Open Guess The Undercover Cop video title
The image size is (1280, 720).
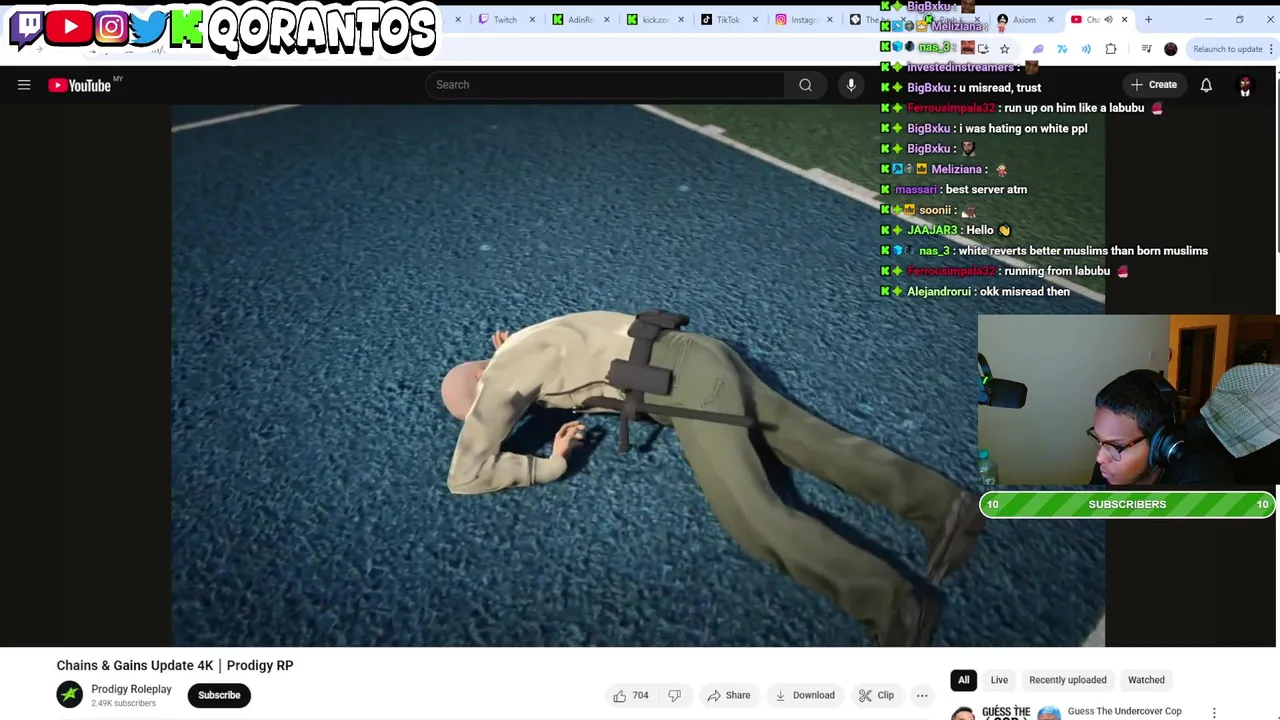click(1124, 711)
